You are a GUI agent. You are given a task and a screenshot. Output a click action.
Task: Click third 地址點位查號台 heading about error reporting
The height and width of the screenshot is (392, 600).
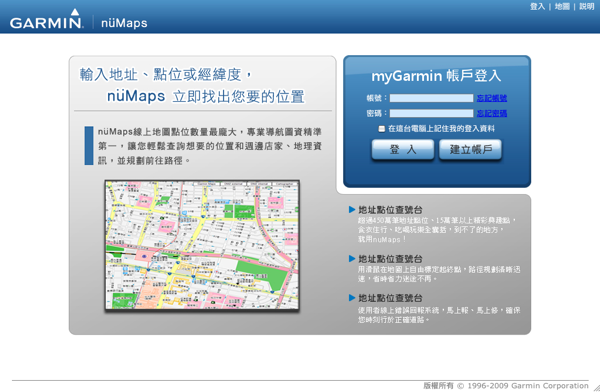pyautogui.click(x=390, y=298)
